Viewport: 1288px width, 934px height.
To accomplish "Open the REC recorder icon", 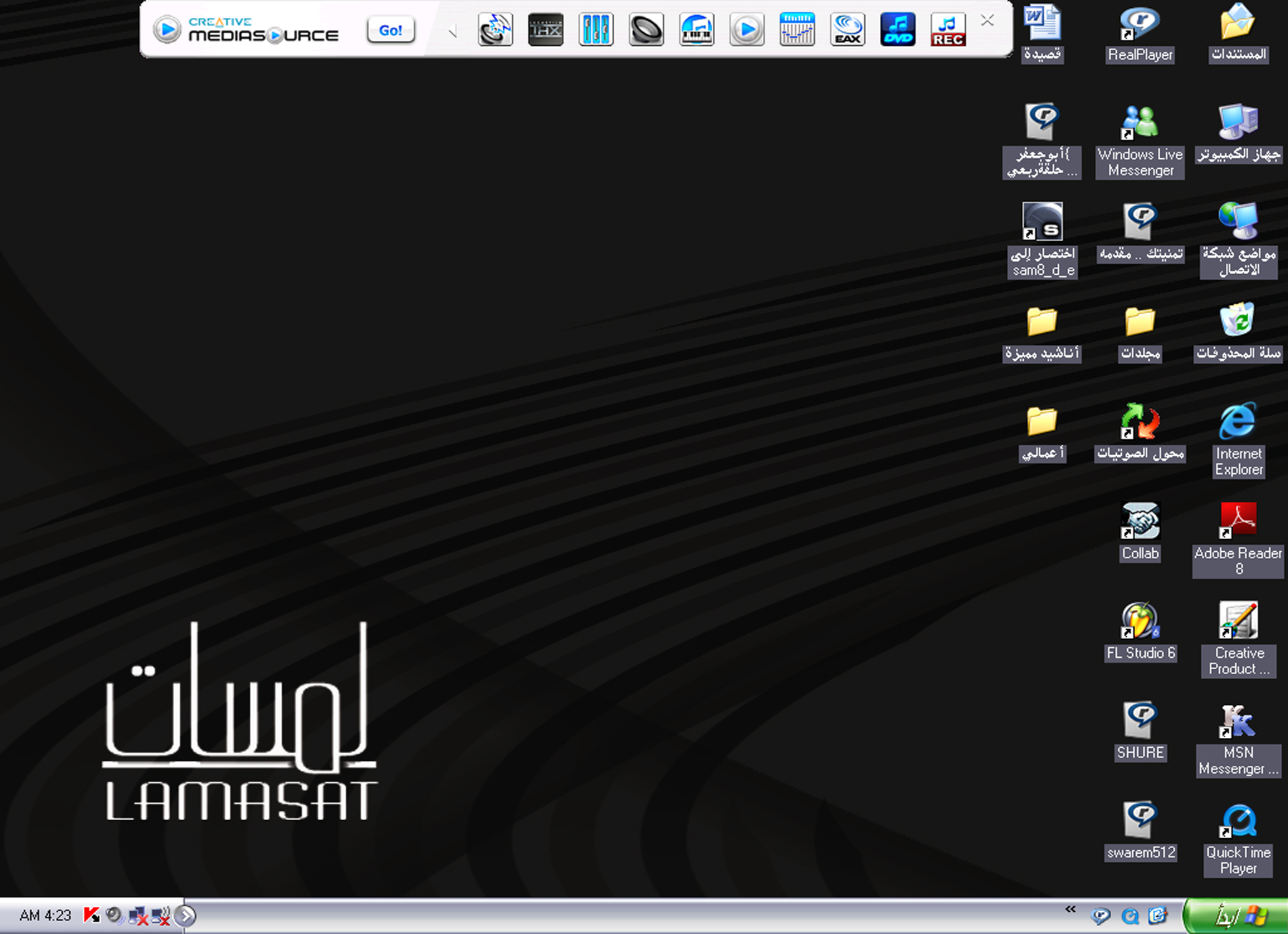I will point(948,30).
